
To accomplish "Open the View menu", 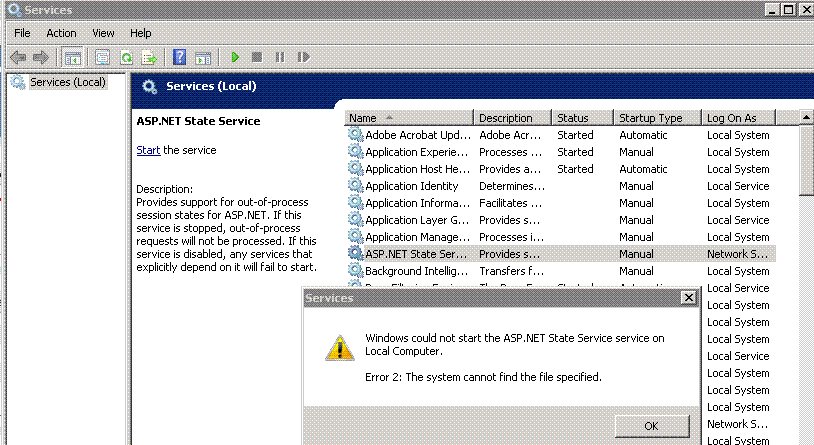I will [x=103, y=33].
